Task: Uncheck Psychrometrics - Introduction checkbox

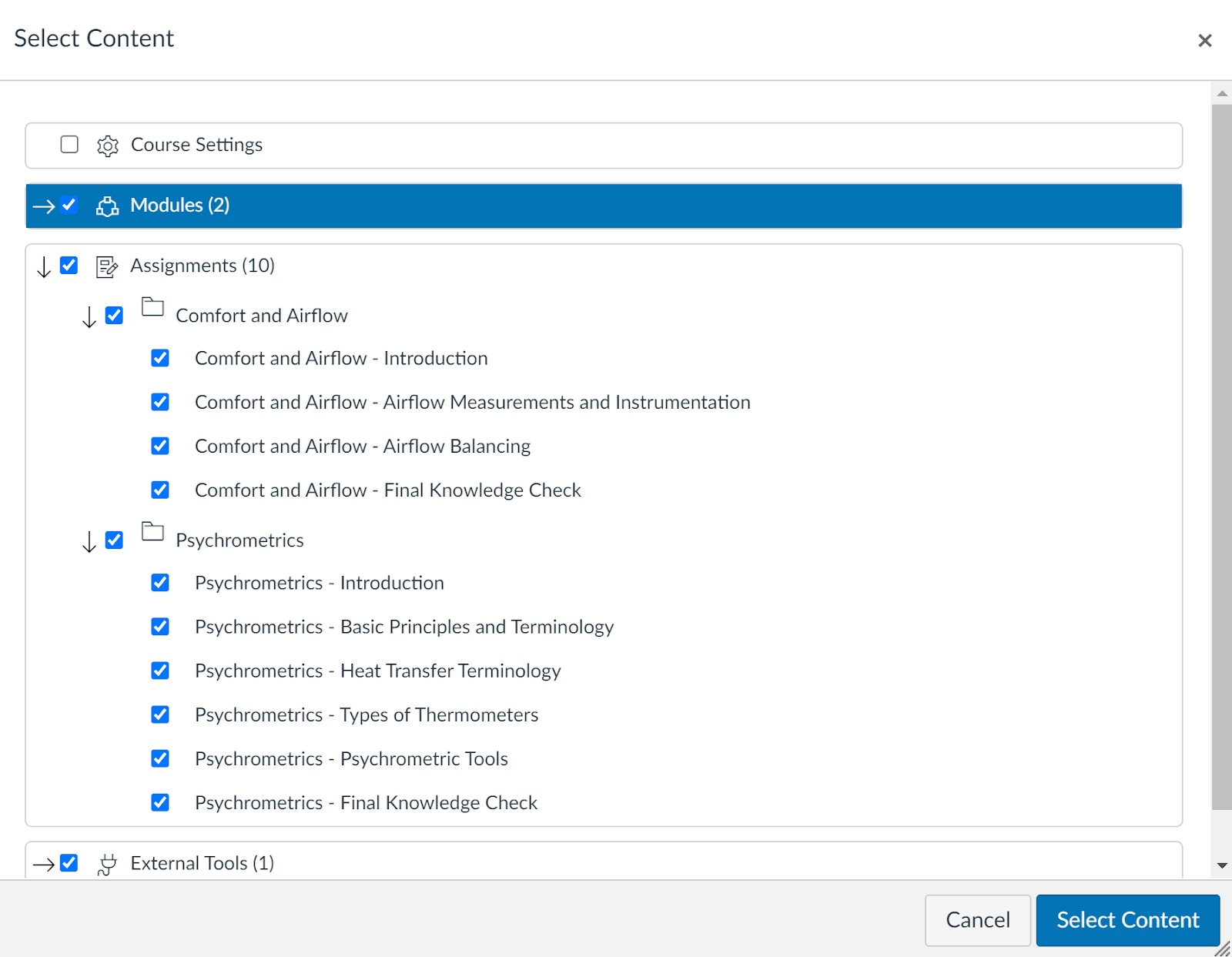Action: pos(160,583)
